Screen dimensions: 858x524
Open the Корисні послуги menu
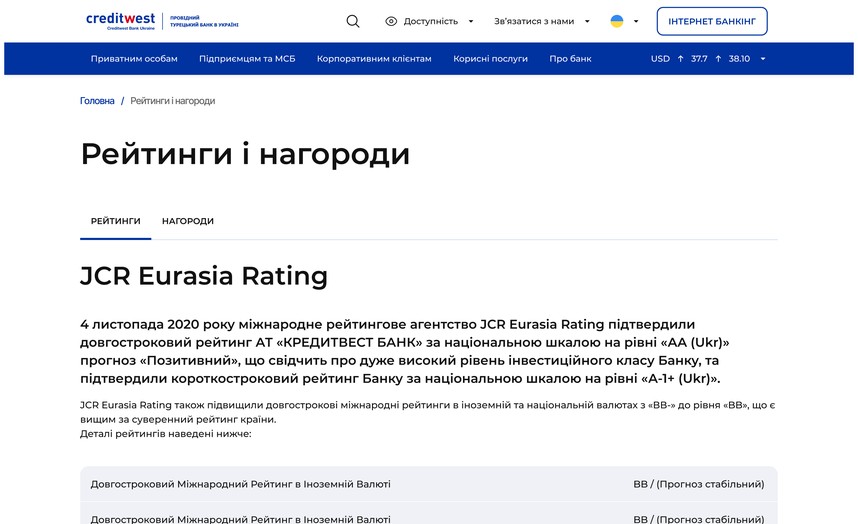click(490, 59)
